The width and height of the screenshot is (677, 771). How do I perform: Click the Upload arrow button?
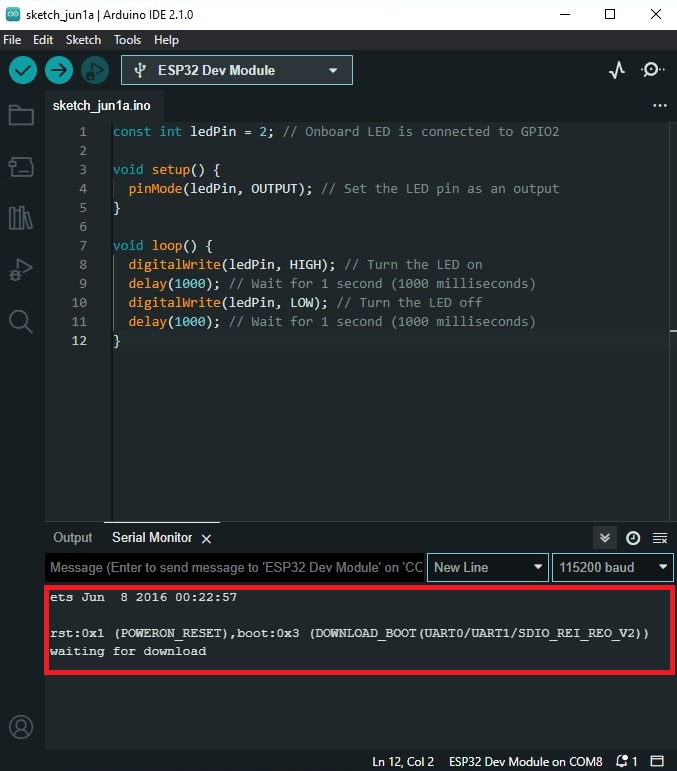(x=59, y=70)
